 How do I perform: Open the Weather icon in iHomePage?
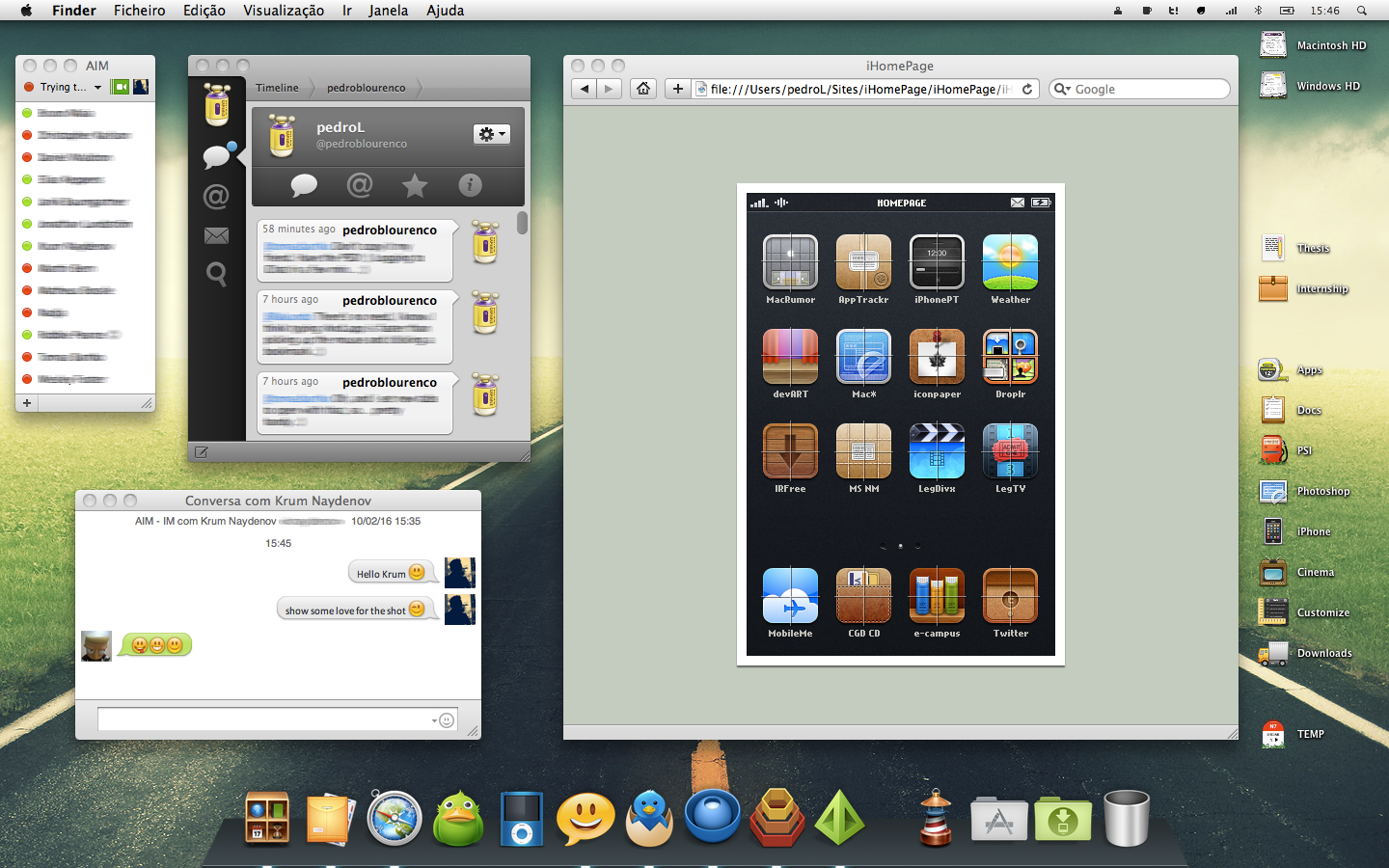tap(1010, 262)
